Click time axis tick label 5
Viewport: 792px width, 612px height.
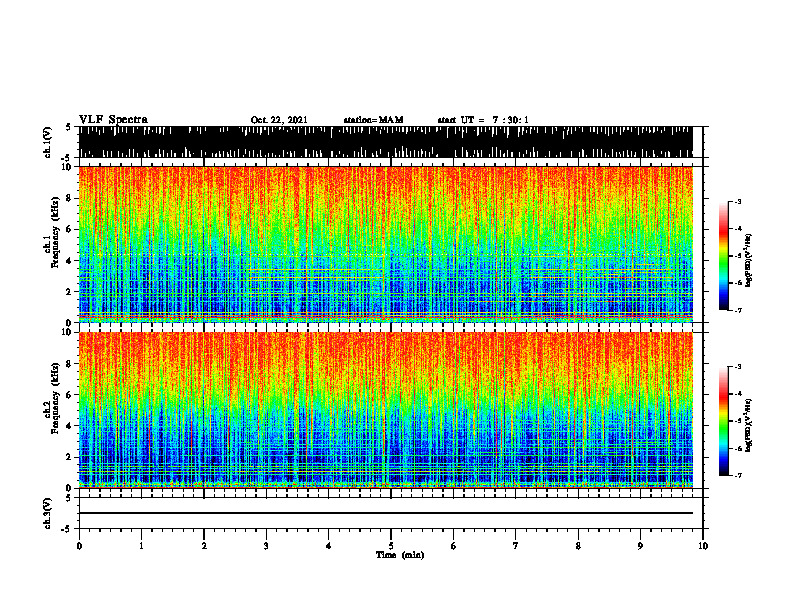pyautogui.click(x=391, y=546)
